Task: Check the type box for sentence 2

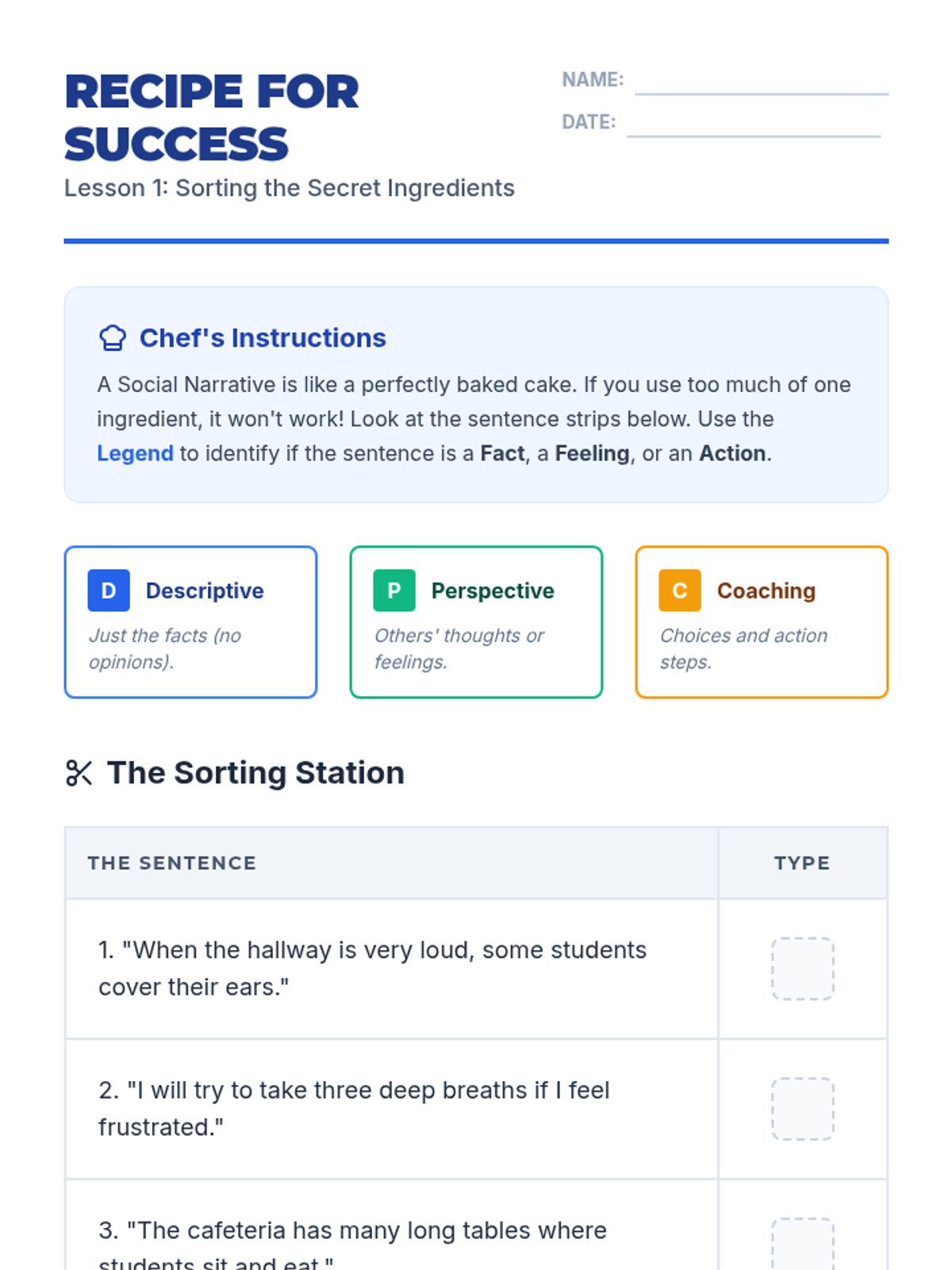Action: [x=803, y=1109]
